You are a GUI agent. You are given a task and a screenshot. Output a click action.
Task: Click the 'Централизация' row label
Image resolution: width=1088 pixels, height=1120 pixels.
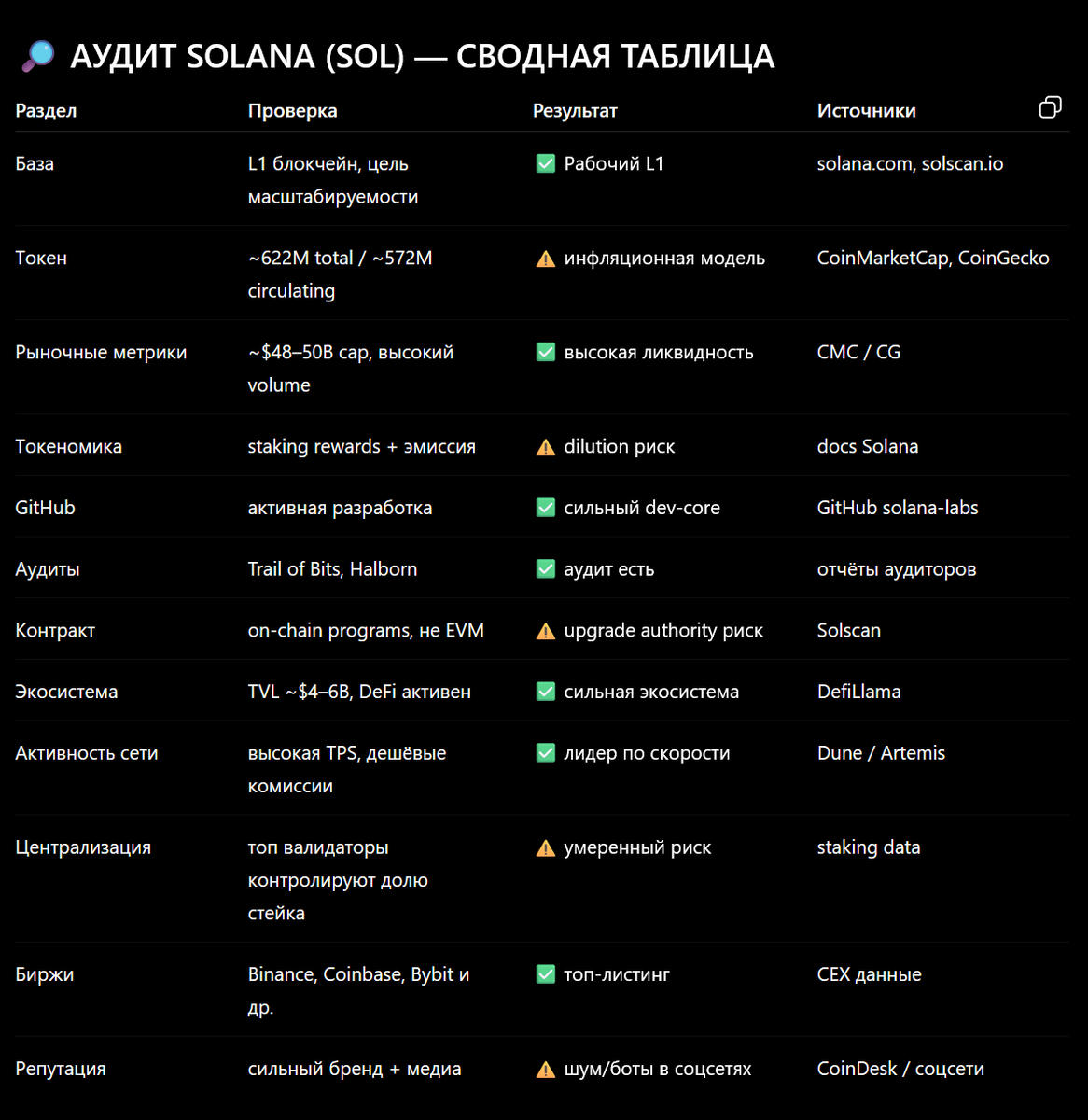pos(83,847)
